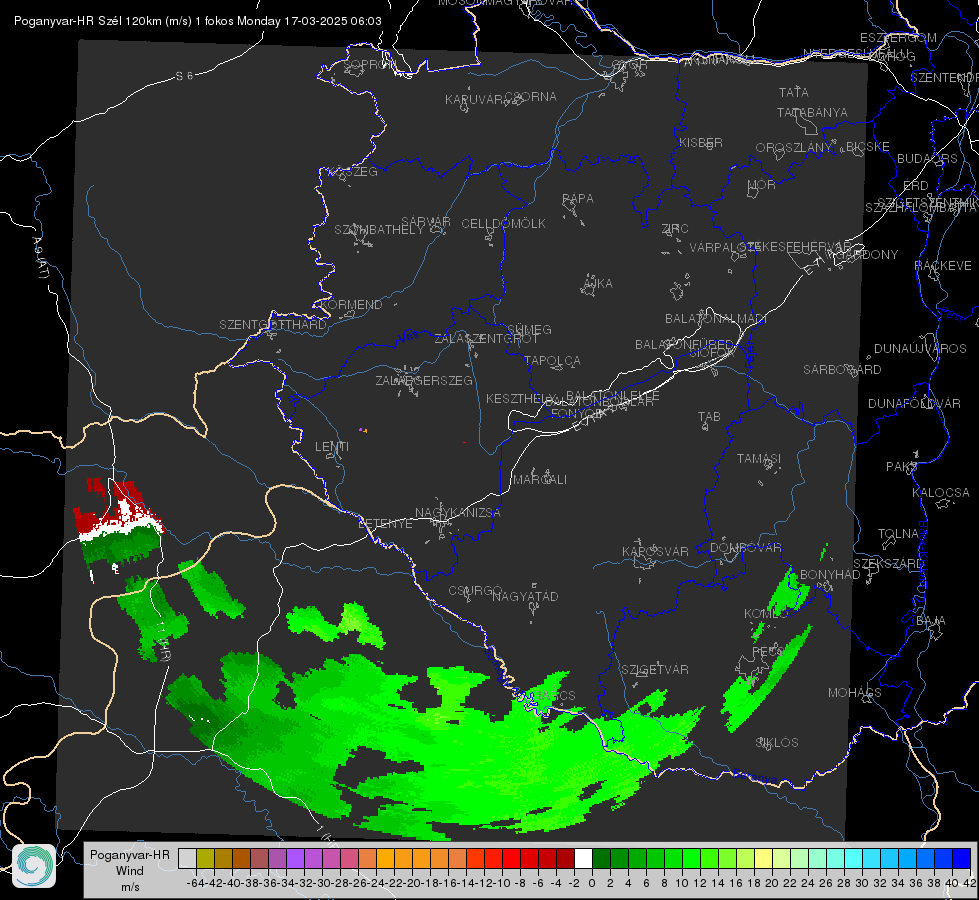Click the SZEKSZÁRD label
This screenshot has width=979, height=900.
coord(888,564)
